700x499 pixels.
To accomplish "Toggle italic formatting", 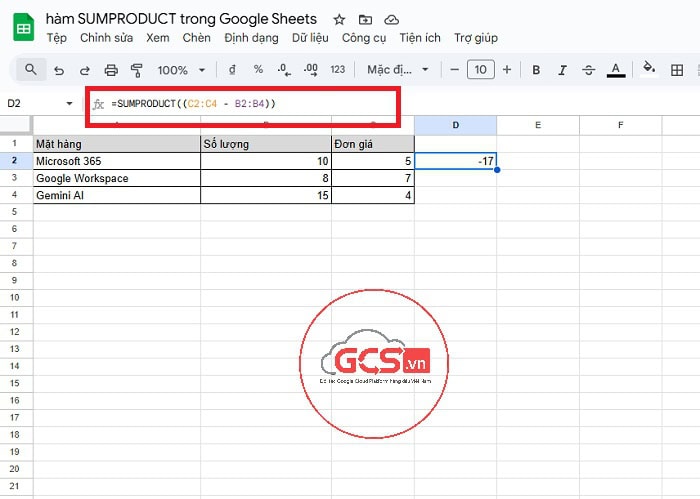I will pos(562,70).
